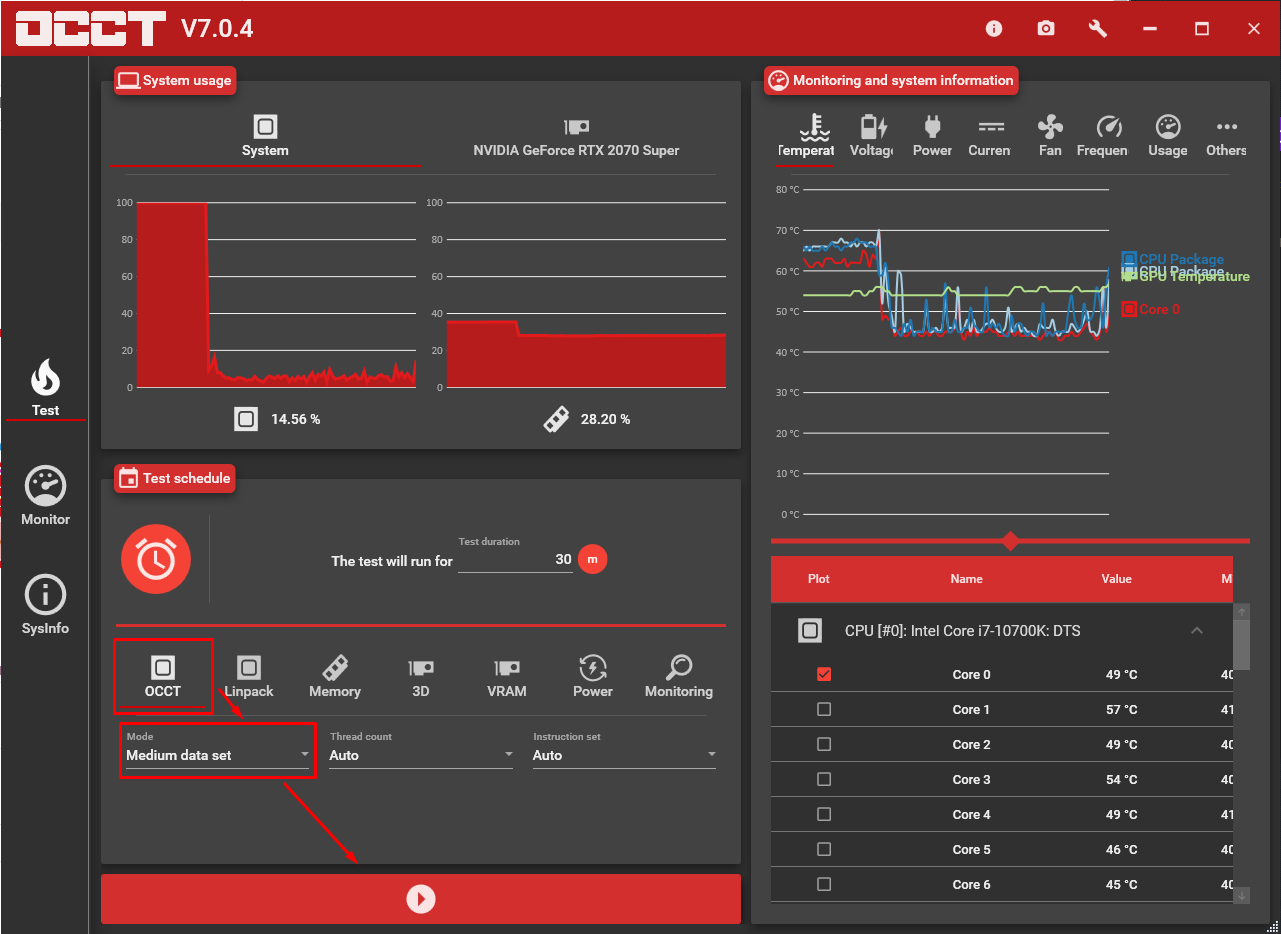Take a screenshot with camera icon

(1046, 29)
